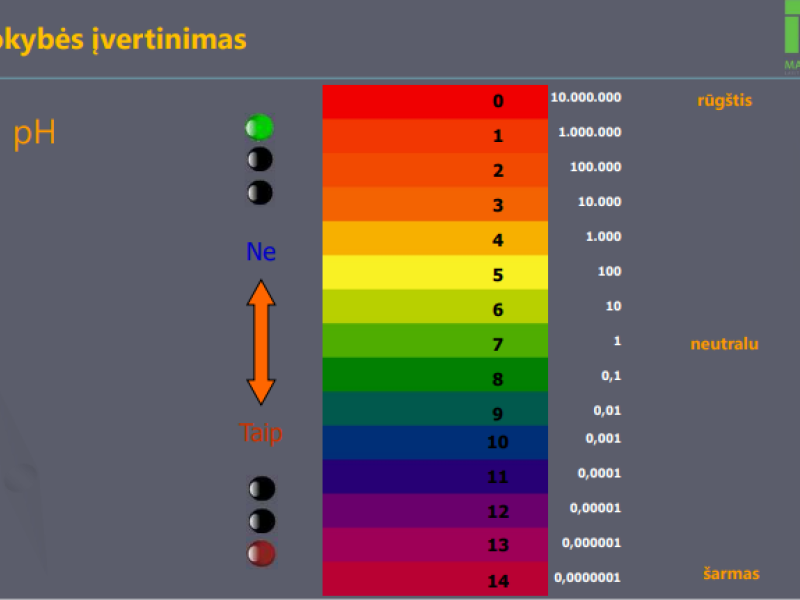The image size is (800, 600).
Task: Click the red "Taip" label
Action: (261, 433)
